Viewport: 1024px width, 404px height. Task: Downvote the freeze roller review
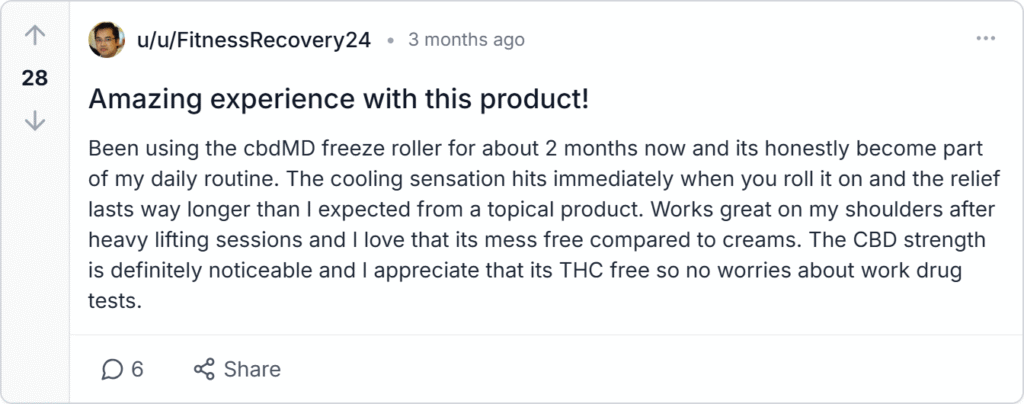(35, 120)
